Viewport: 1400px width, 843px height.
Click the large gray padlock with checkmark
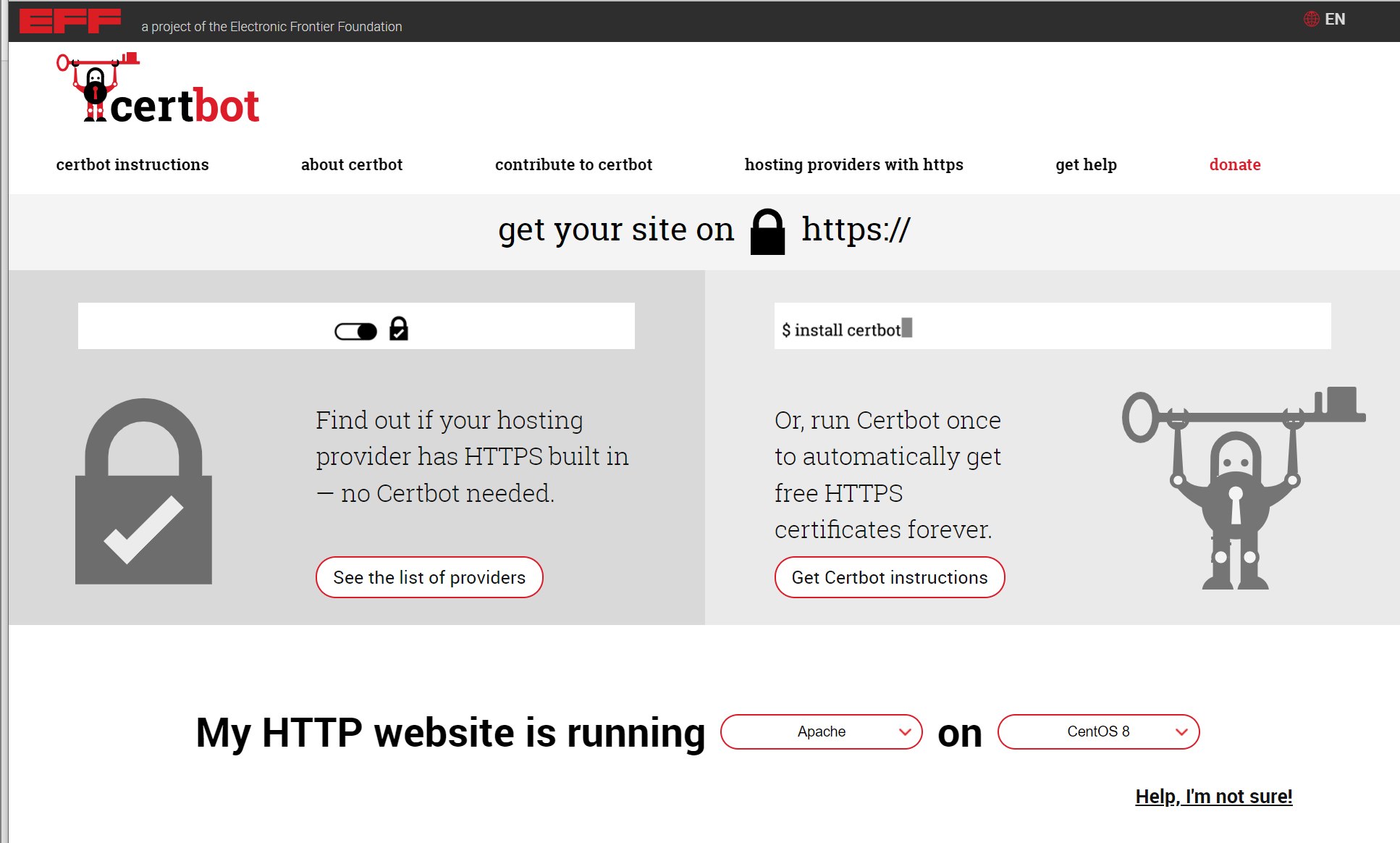tap(143, 491)
